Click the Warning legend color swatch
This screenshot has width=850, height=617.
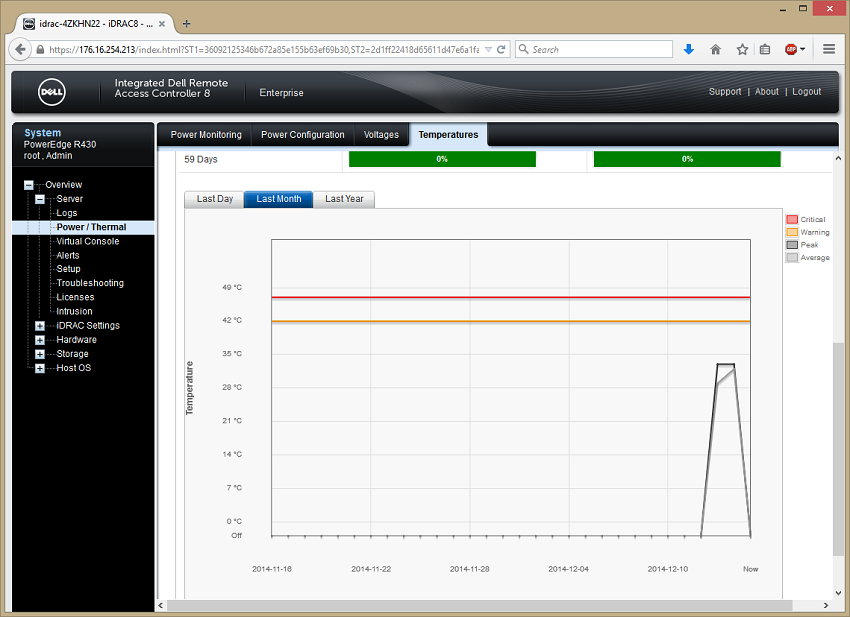[792, 232]
